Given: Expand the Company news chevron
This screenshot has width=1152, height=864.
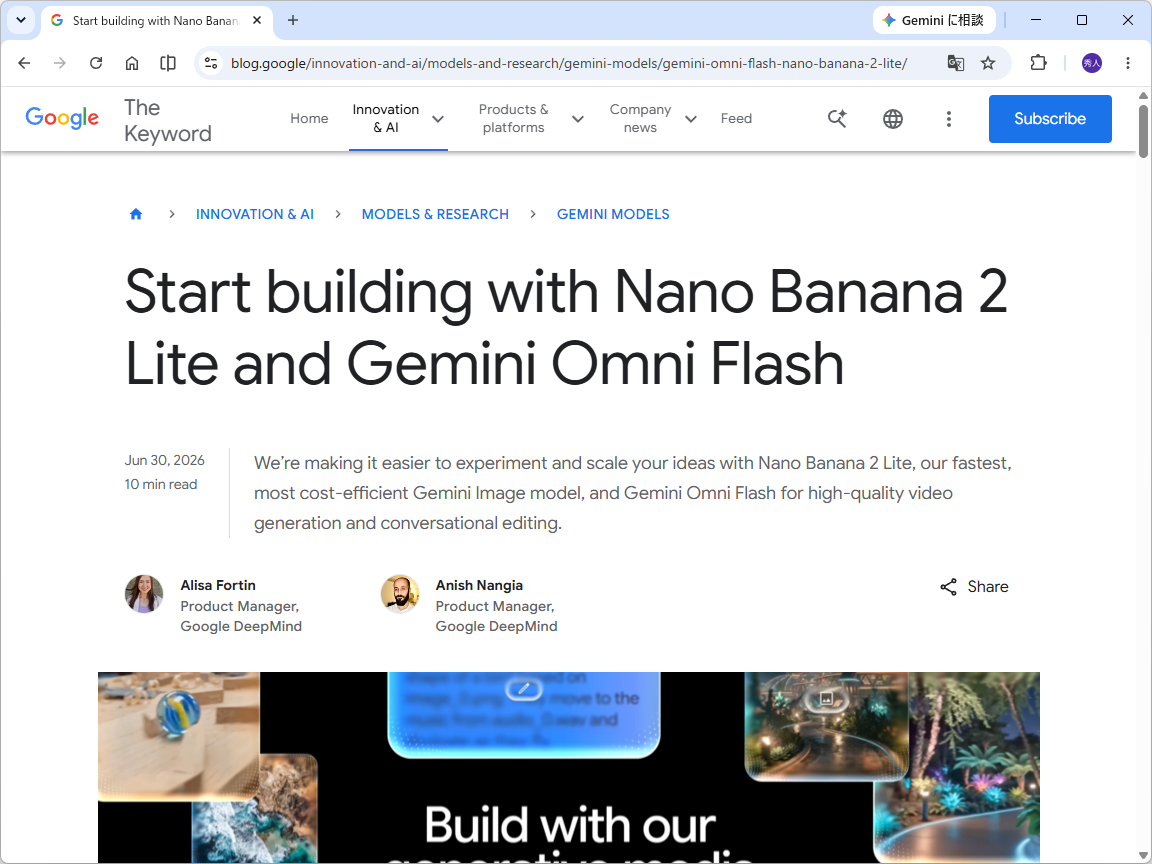Looking at the screenshot, I should coord(691,119).
